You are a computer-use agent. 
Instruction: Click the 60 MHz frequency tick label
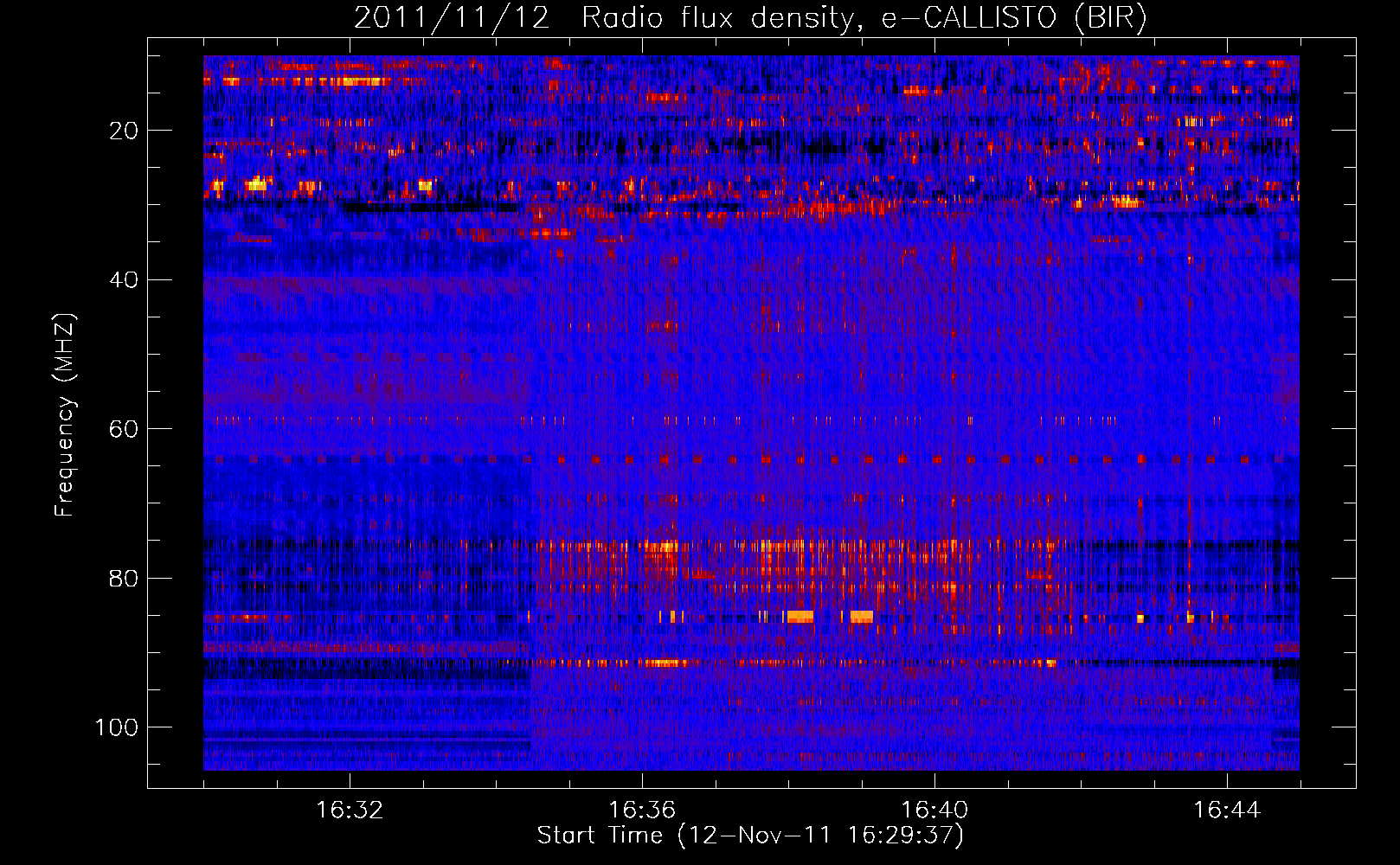(x=124, y=429)
